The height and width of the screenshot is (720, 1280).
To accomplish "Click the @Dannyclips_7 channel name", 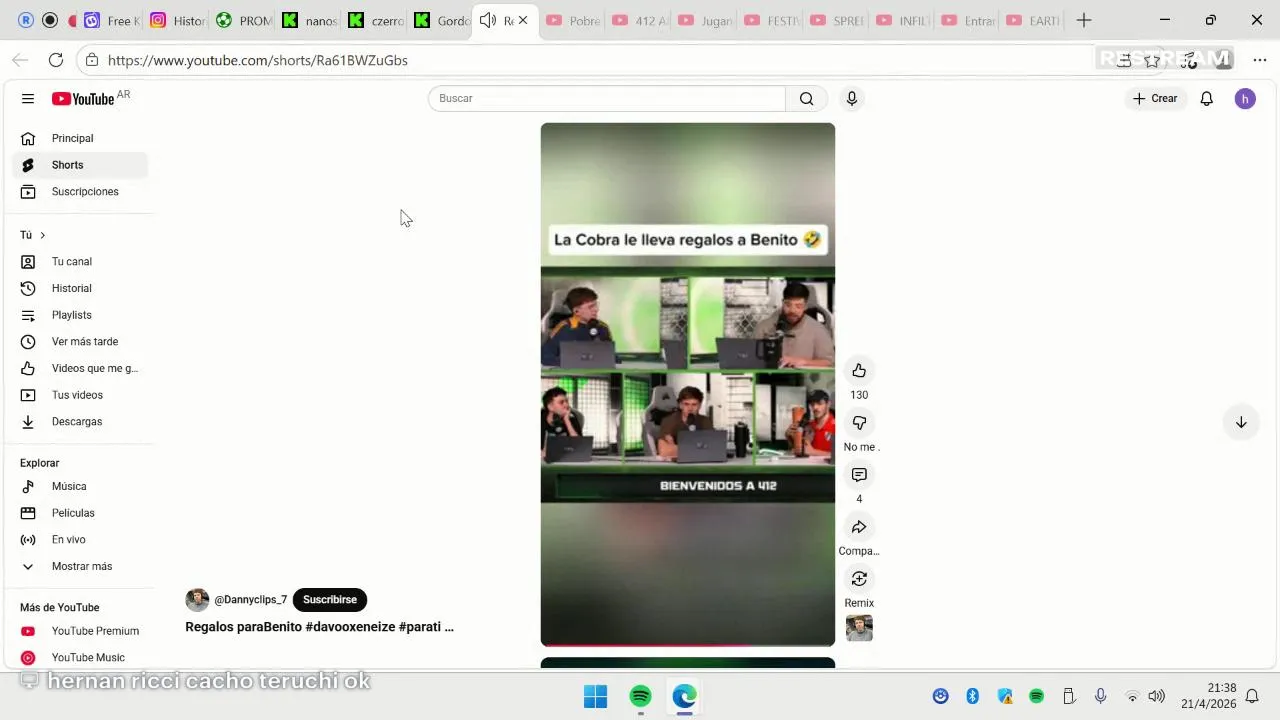I will point(250,599).
